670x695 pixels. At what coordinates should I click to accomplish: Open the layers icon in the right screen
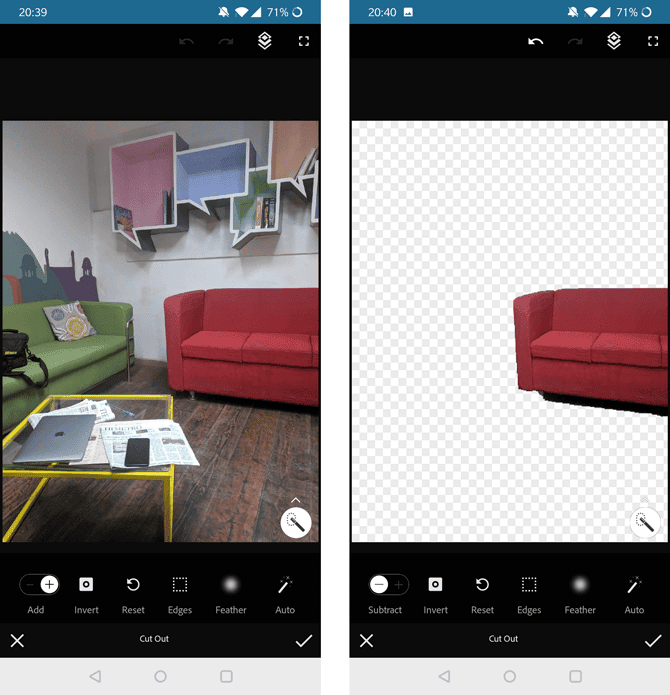(614, 41)
